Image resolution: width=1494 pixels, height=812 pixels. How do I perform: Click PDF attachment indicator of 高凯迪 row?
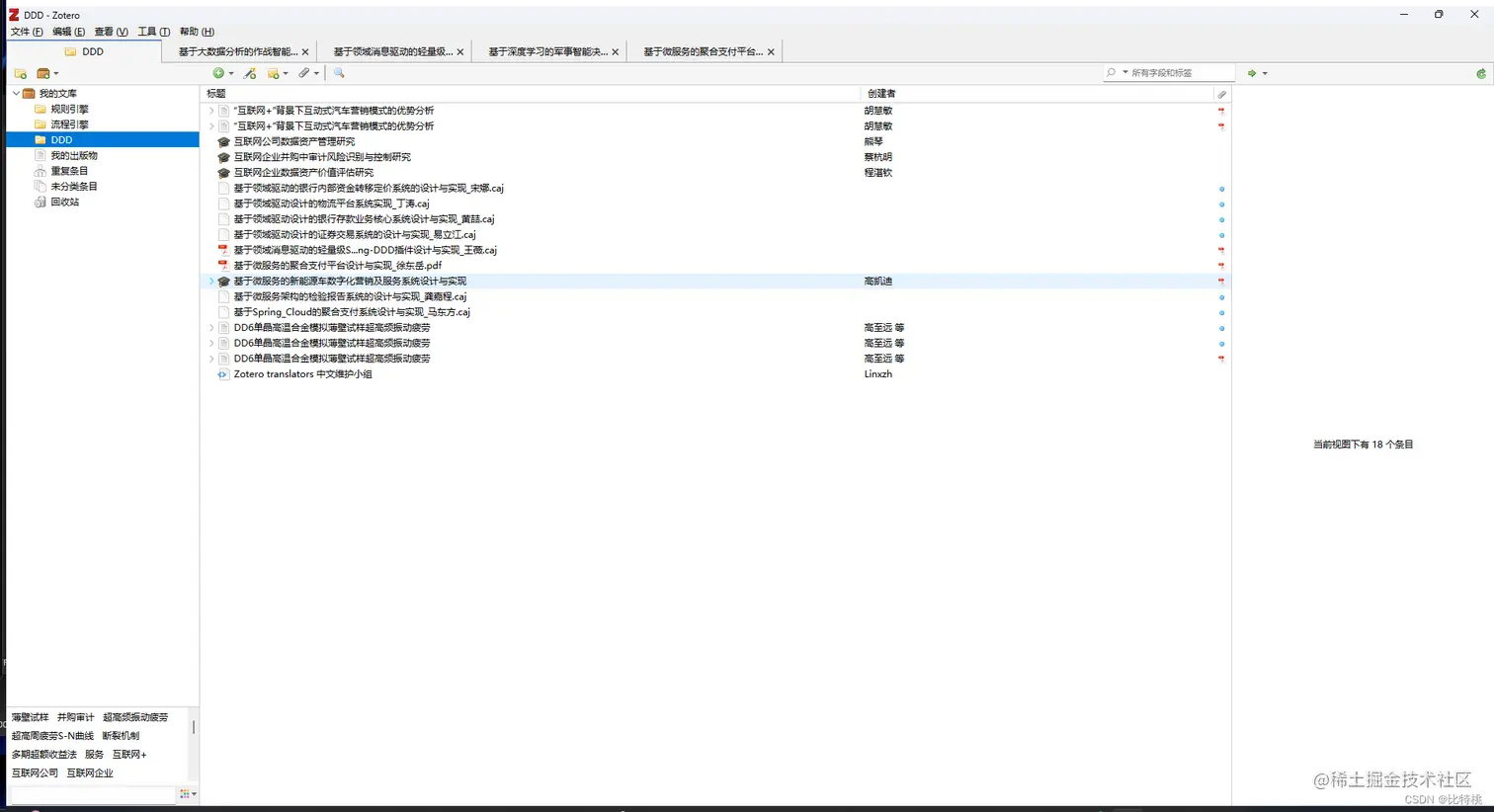click(1221, 282)
